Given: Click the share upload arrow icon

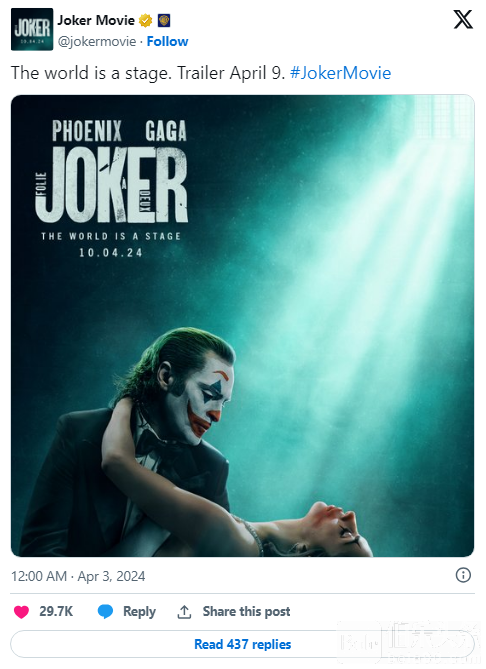Looking at the screenshot, I should click(184, 612).
